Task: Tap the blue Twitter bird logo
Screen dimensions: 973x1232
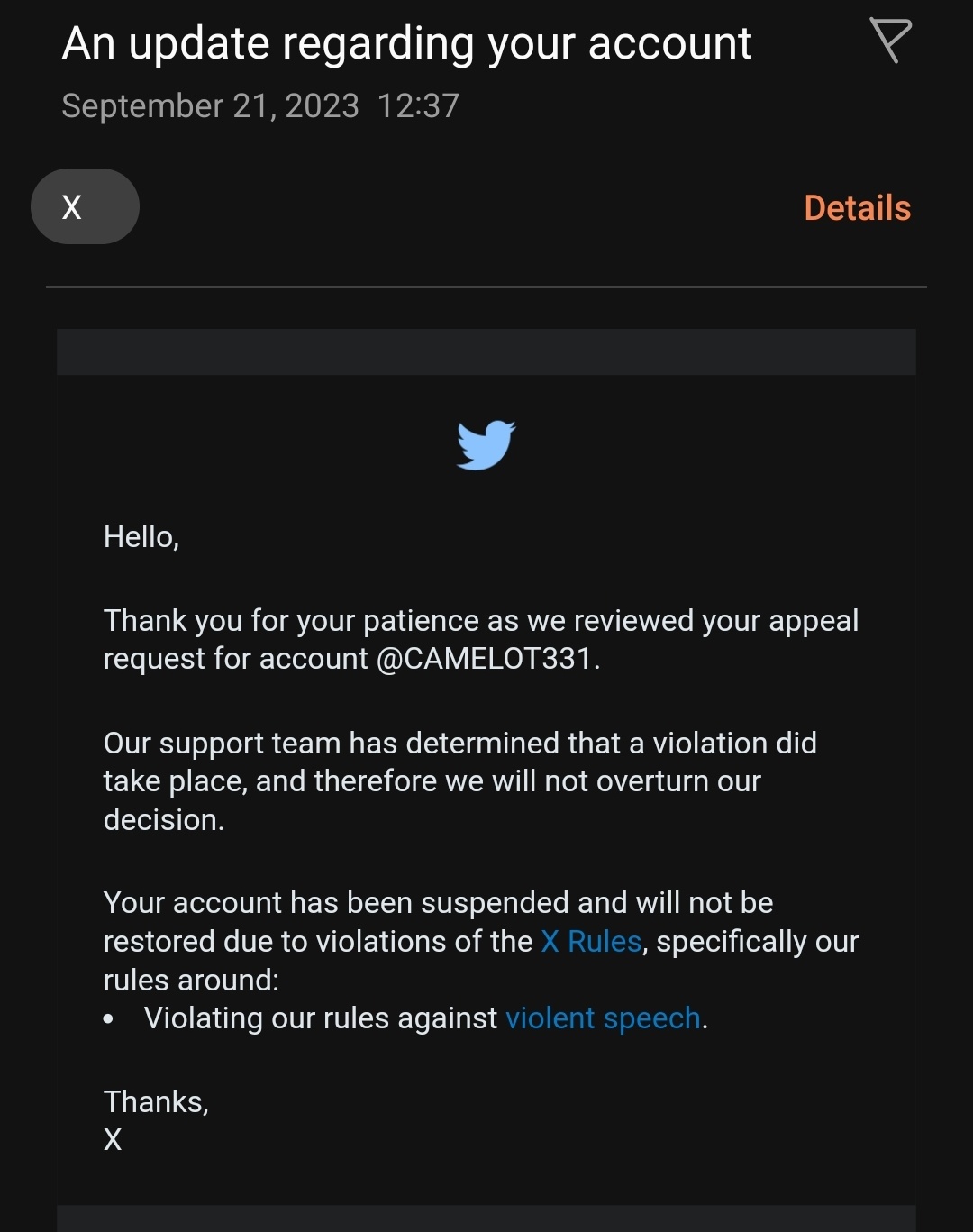Action: tap(486, 445)
